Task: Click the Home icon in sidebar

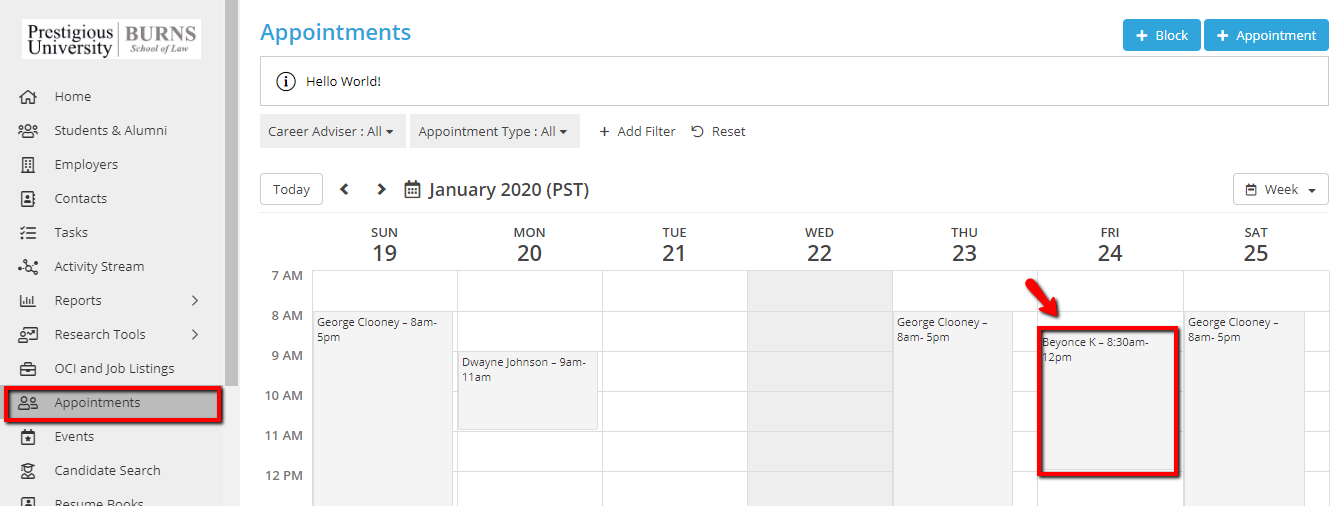Action: coord(28,97)
